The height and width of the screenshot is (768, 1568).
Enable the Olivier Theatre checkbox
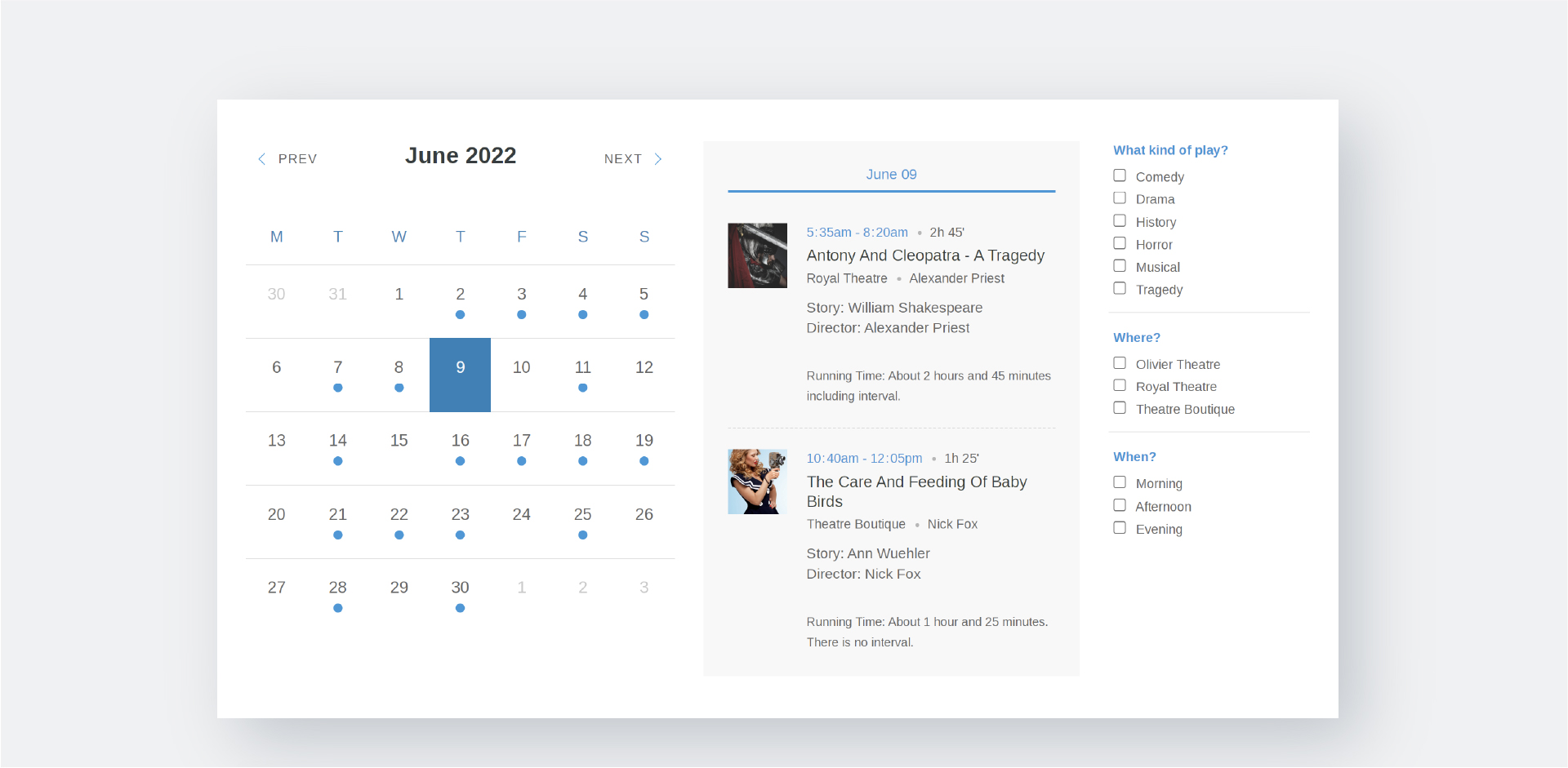[1120, 364]
